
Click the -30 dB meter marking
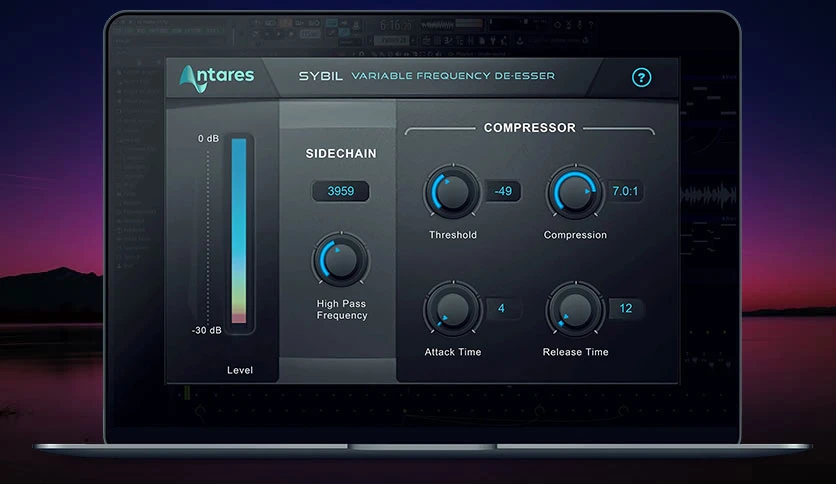coord(206,330)
